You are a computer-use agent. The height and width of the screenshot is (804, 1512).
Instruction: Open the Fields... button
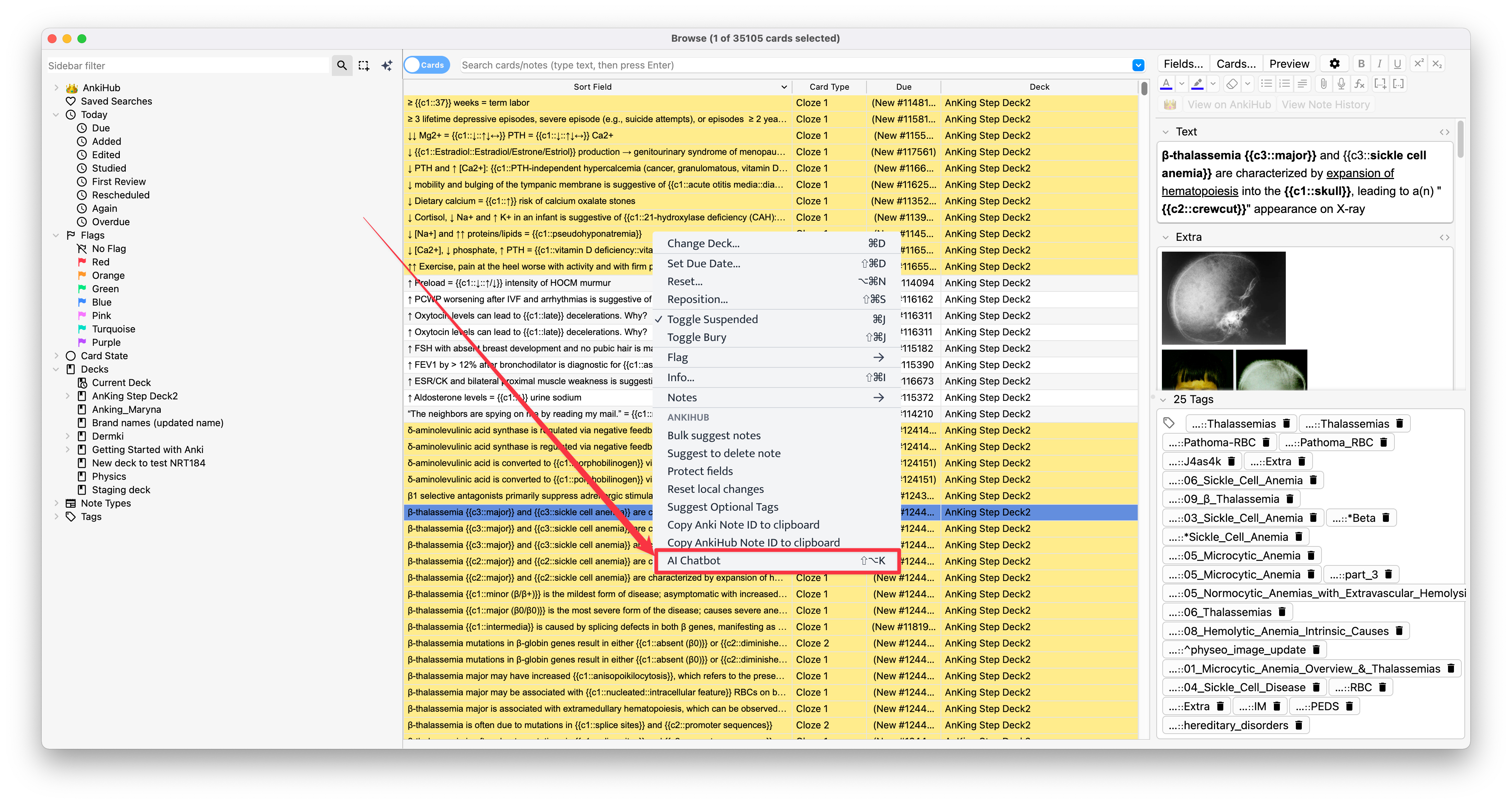tap(1183, 64)
